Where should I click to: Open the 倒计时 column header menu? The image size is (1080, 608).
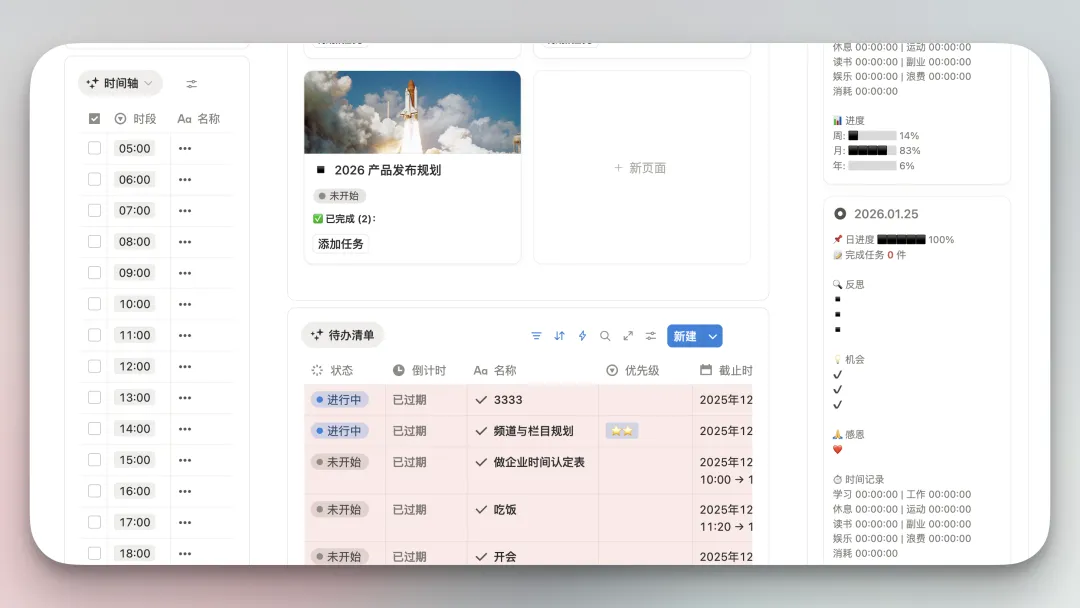click(419, 370)
